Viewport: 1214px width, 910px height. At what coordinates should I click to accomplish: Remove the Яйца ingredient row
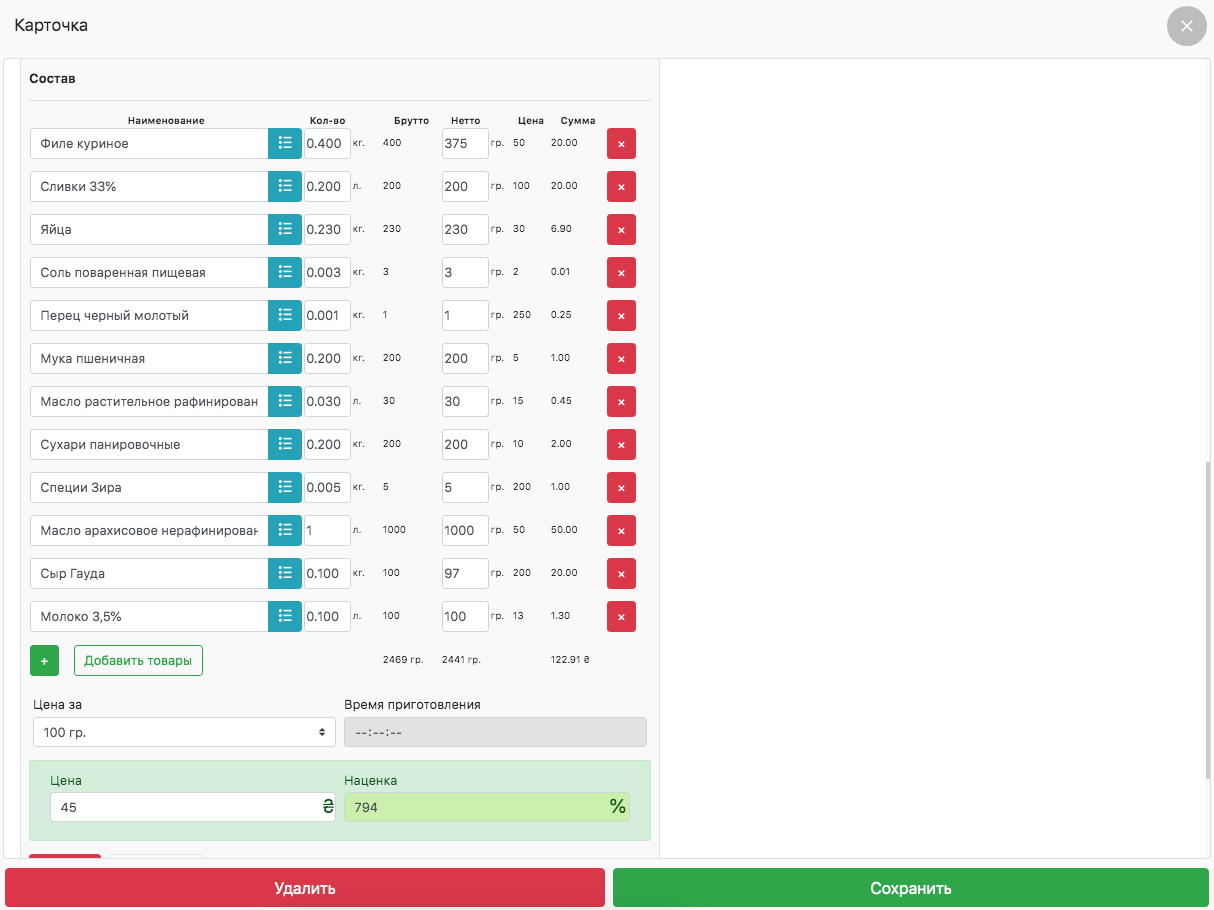621,229
